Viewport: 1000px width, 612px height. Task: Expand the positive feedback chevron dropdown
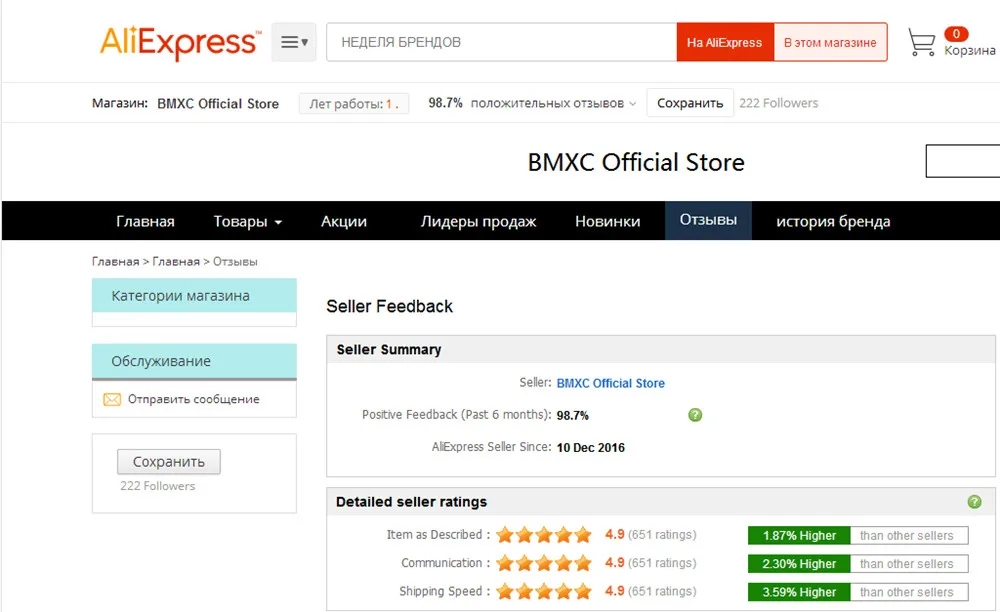[633, 104]
